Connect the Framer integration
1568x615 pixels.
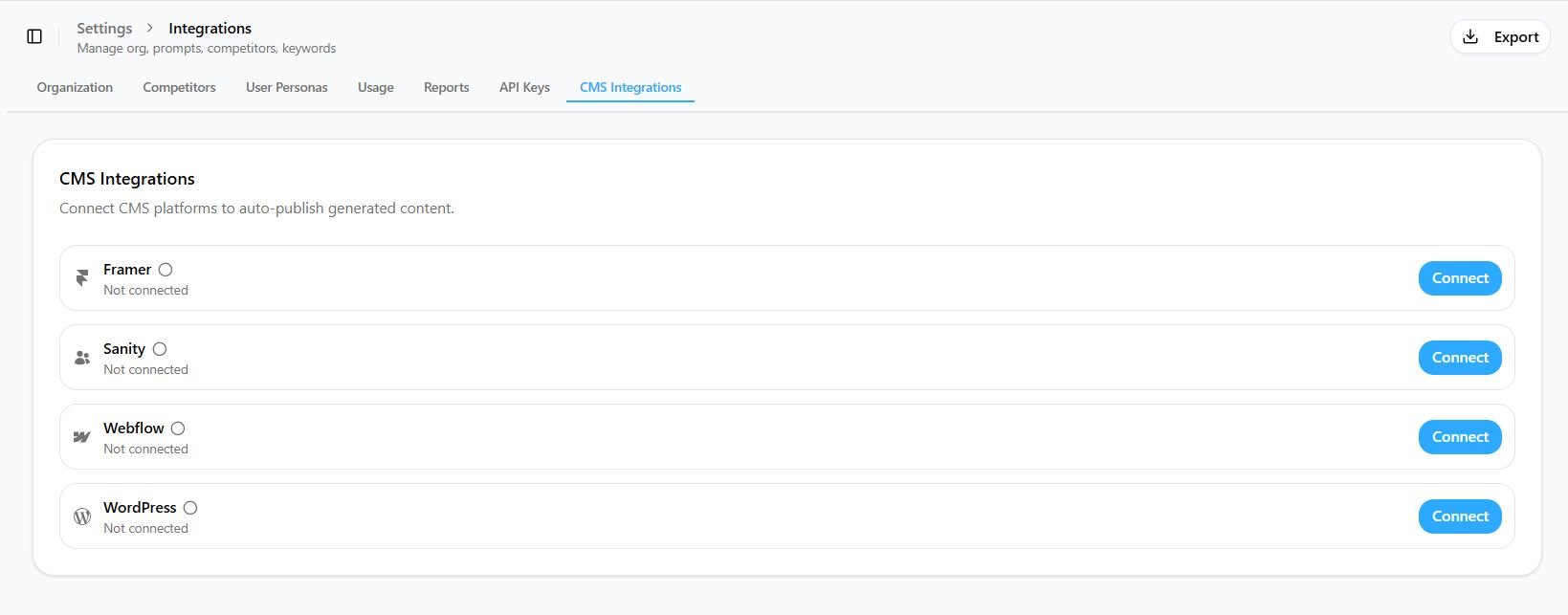[x=1460, y=278]
